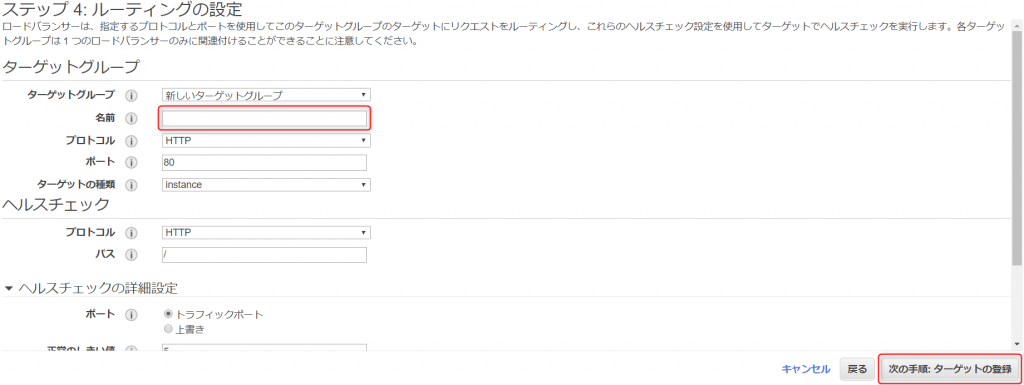Click info icon beside 名前 field

131,119
